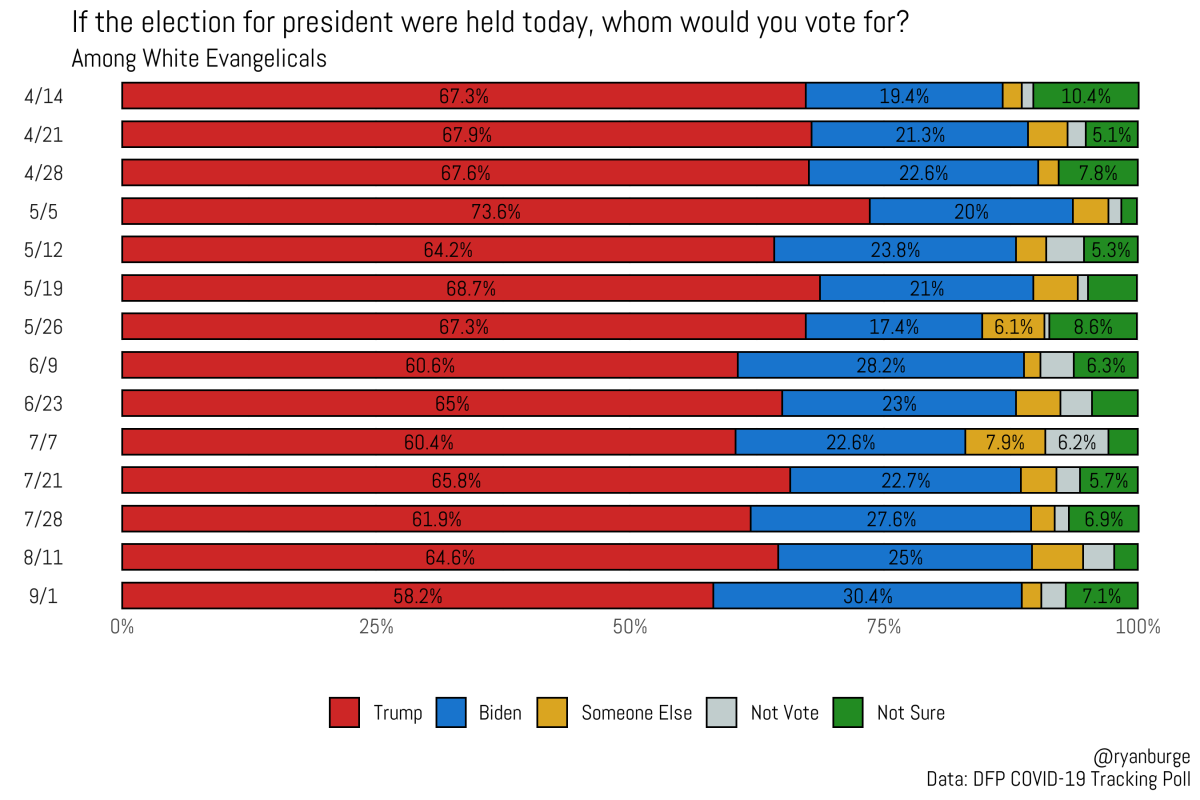Click the Among White Evangelicals subtitle
1200x800 pixels.
pyautogui.click(x=199, y=59)
